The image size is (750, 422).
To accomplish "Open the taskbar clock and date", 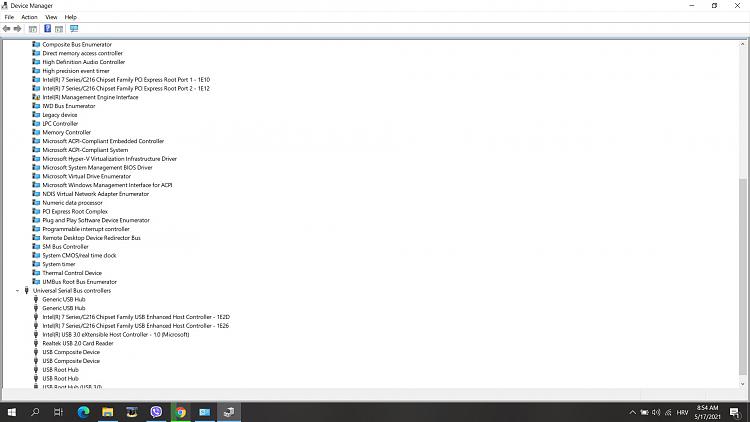I will (707, 412).
